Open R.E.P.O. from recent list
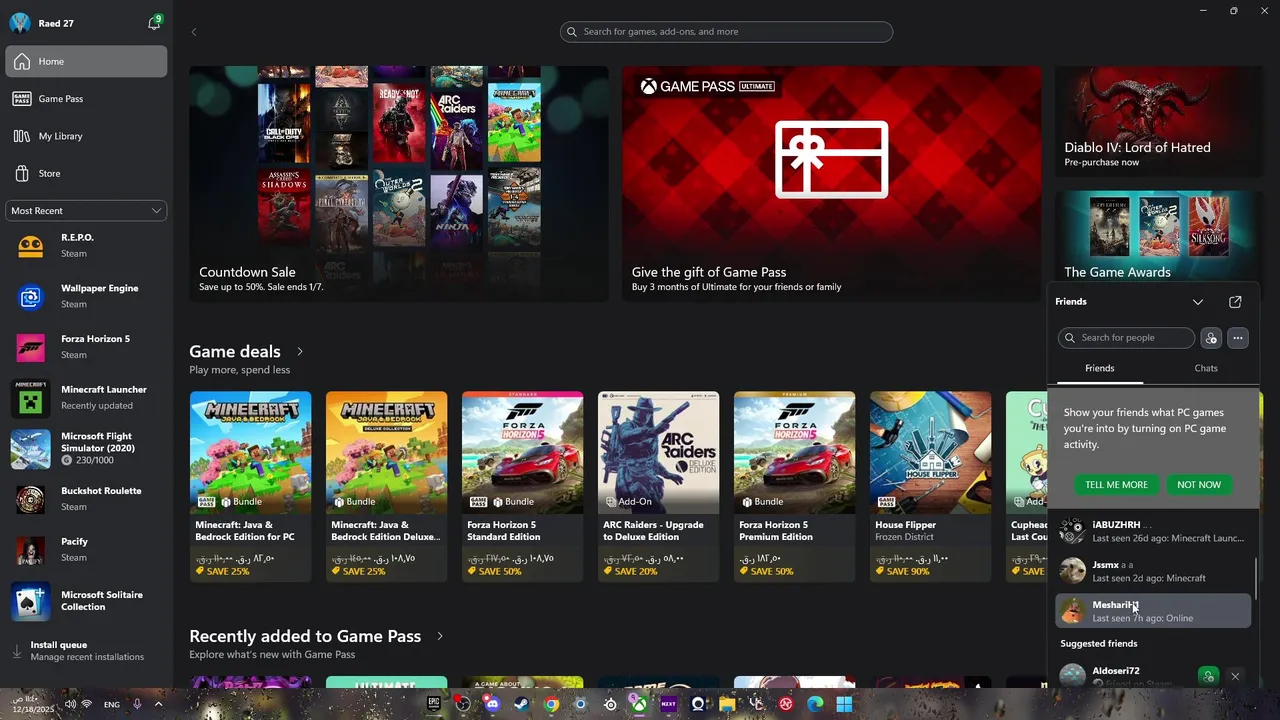Viewport: 1280px width, 720px height. point(86,246)
